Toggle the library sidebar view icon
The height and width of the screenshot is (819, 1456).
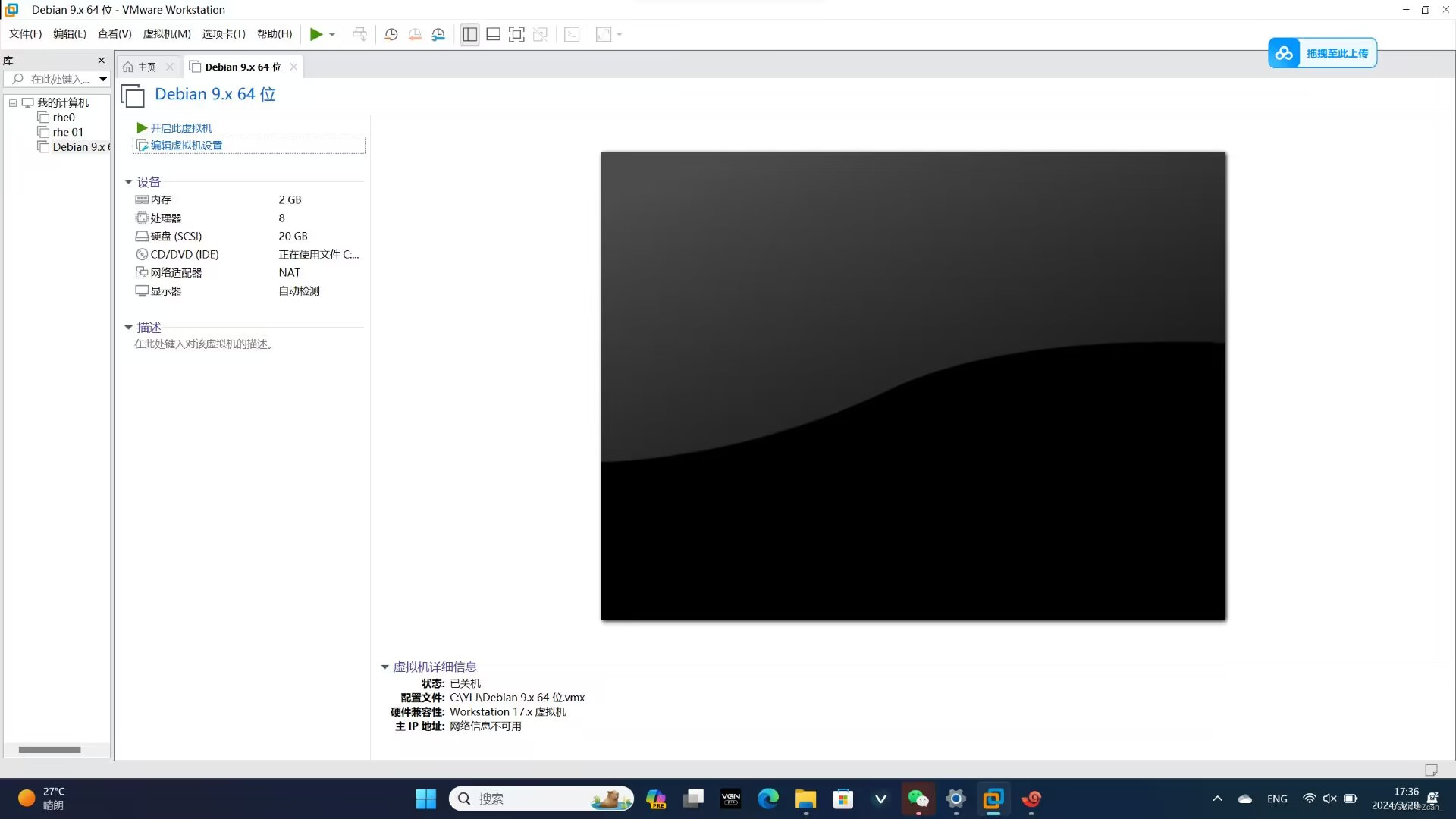(x=470, y=34)
